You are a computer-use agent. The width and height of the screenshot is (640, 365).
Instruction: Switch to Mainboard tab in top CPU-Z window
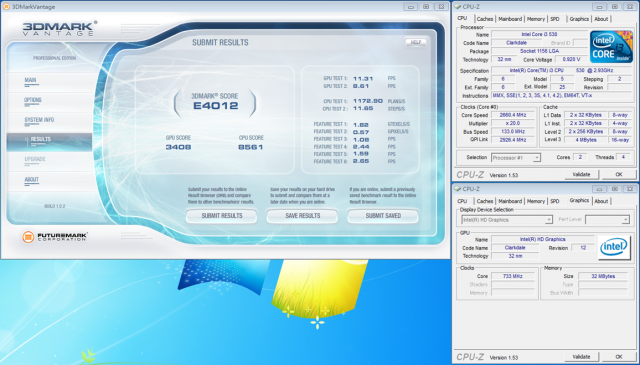(x=510, y=19)
